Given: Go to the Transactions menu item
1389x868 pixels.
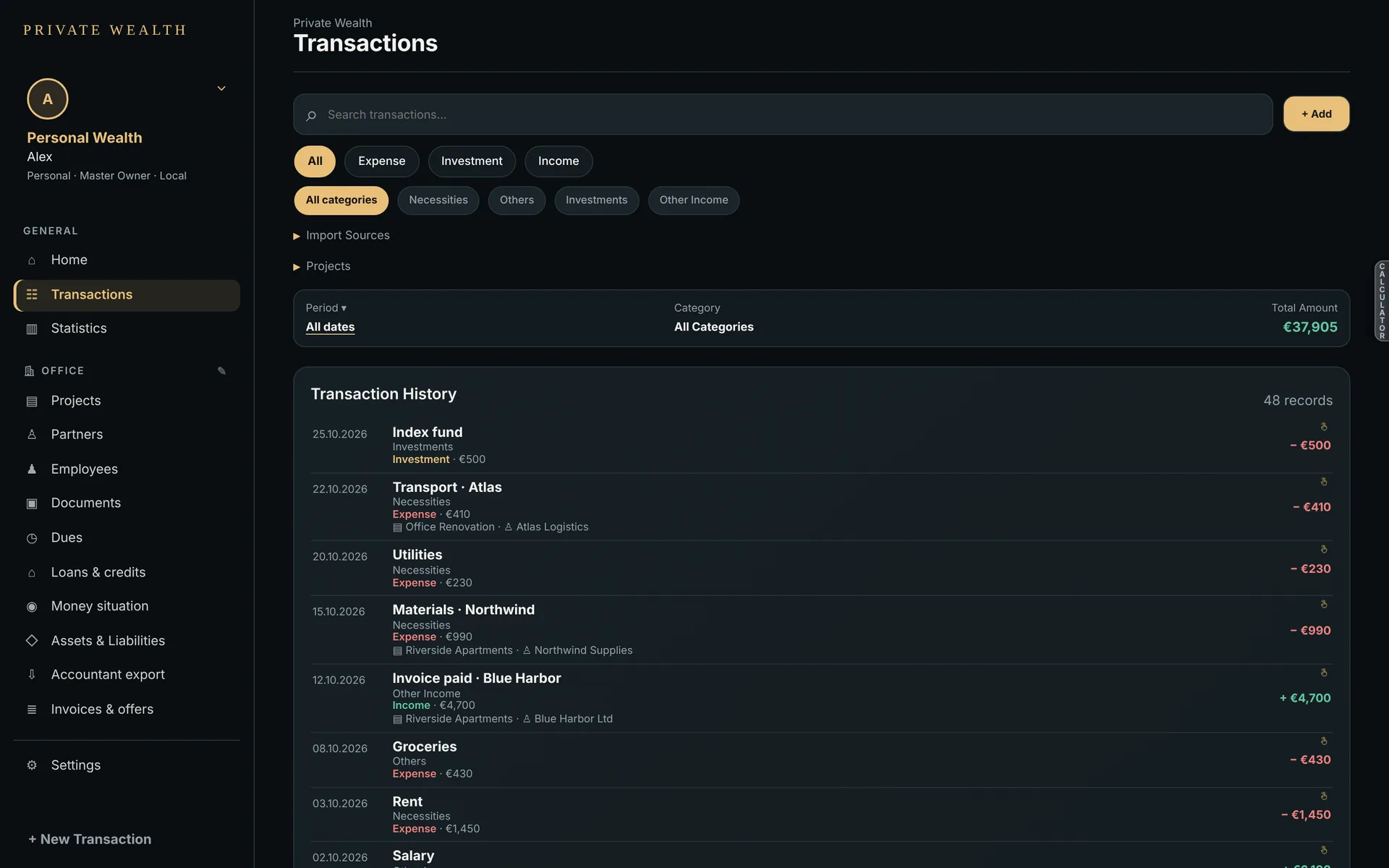Looking at the screenshot, I should click(127, 295).
